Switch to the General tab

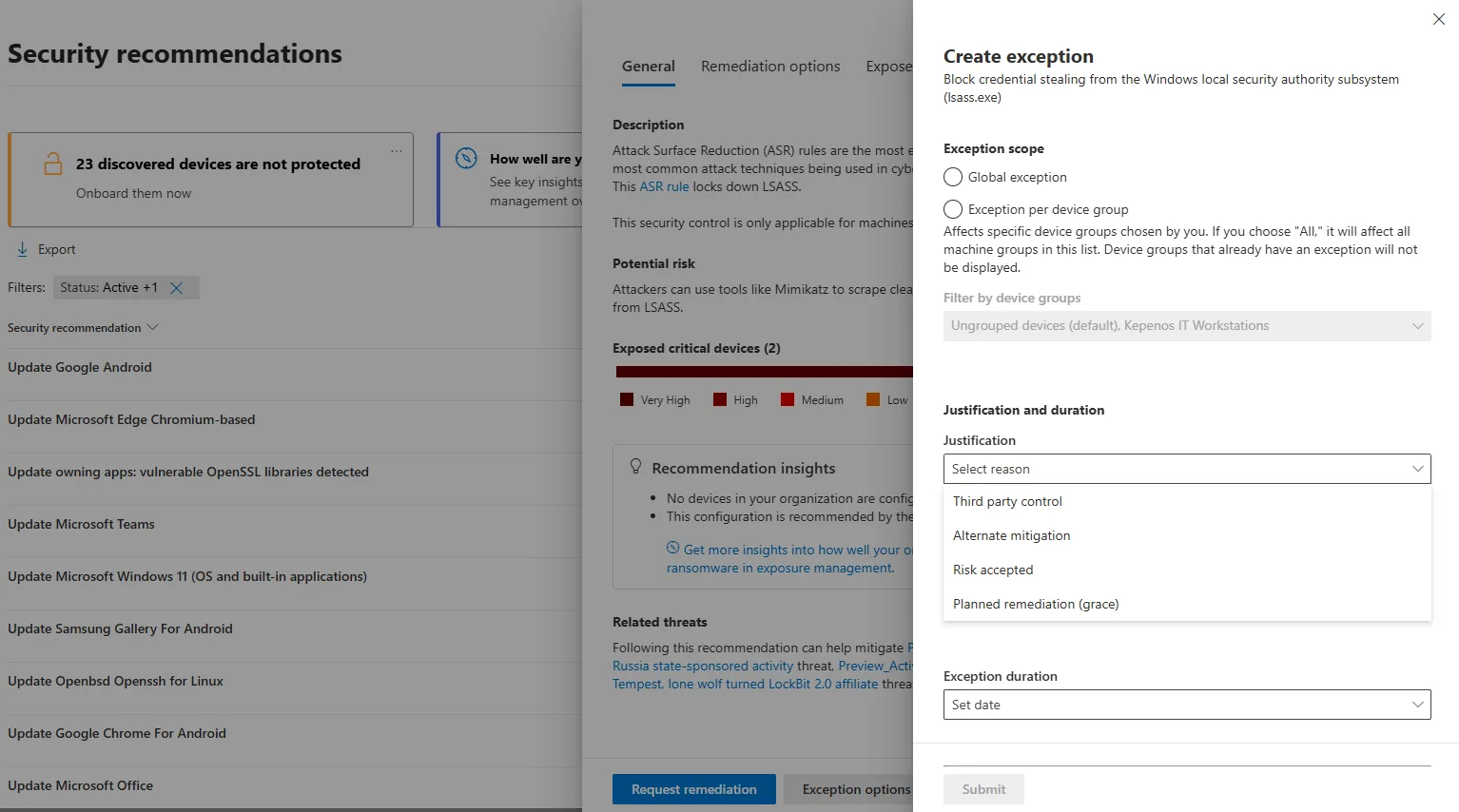649,67
